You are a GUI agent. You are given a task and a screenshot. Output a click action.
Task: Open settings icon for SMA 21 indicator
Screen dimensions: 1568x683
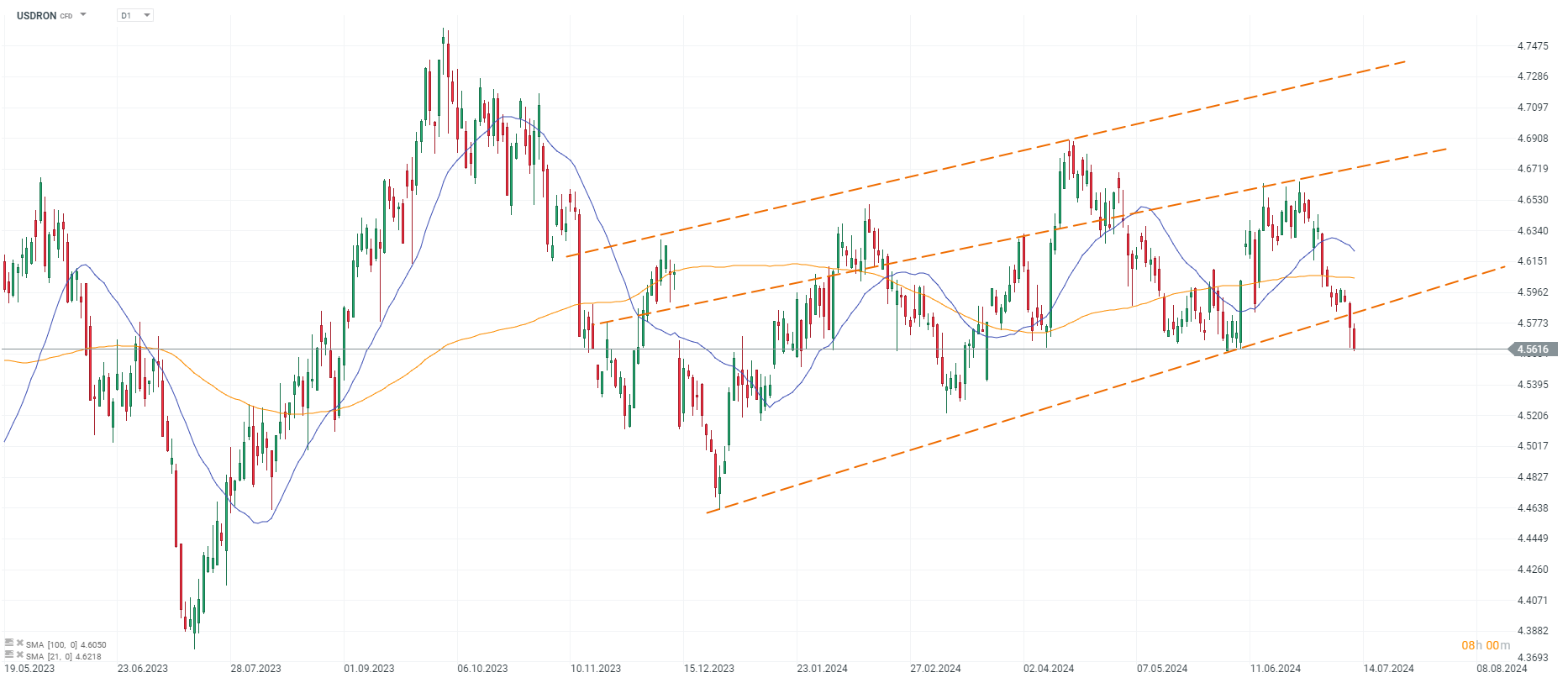click(x=9, y=654)
